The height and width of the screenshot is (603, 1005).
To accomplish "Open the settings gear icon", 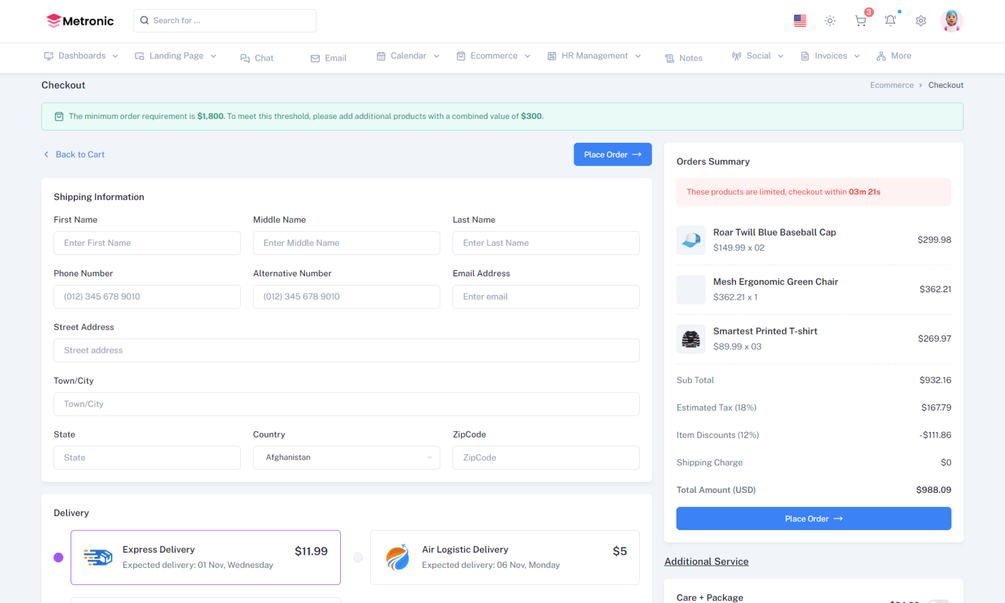I will [x=921, y=21].
